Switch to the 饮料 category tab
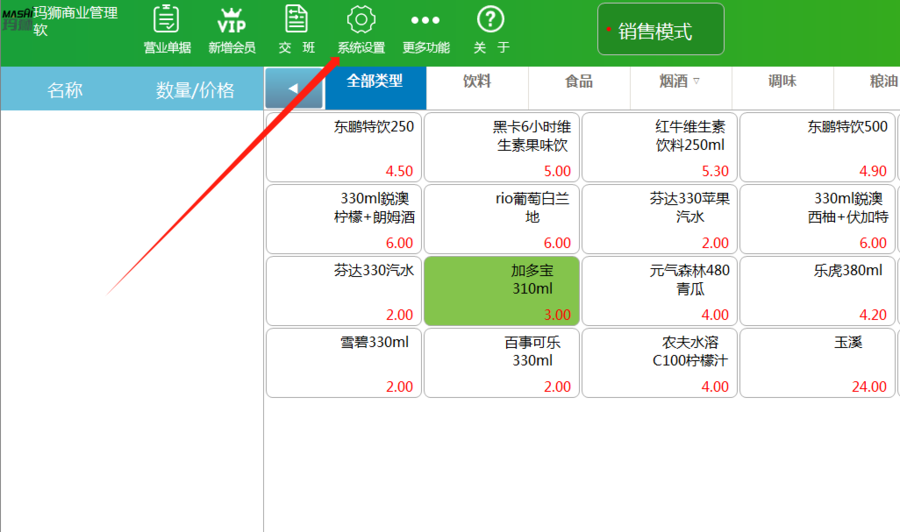Image resolution: width=900 pixels, height=532 pixels. pyautogui.click(x=477, y=88)
